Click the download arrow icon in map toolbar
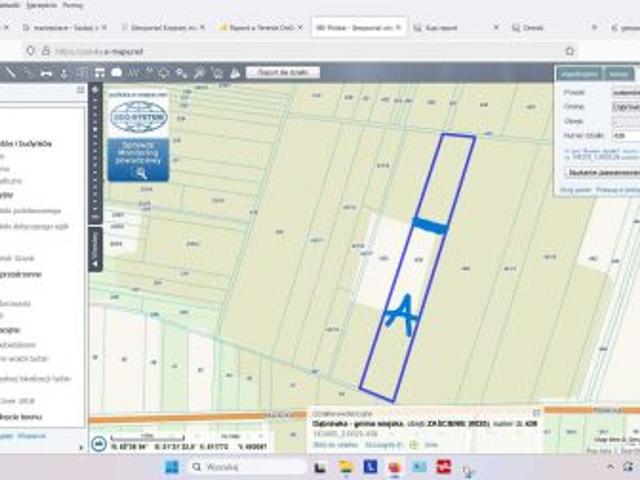 64,73
